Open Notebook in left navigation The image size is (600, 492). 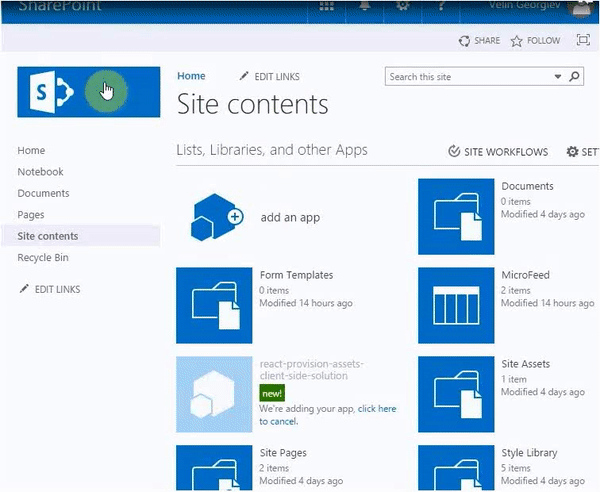[x=41, y=172]
